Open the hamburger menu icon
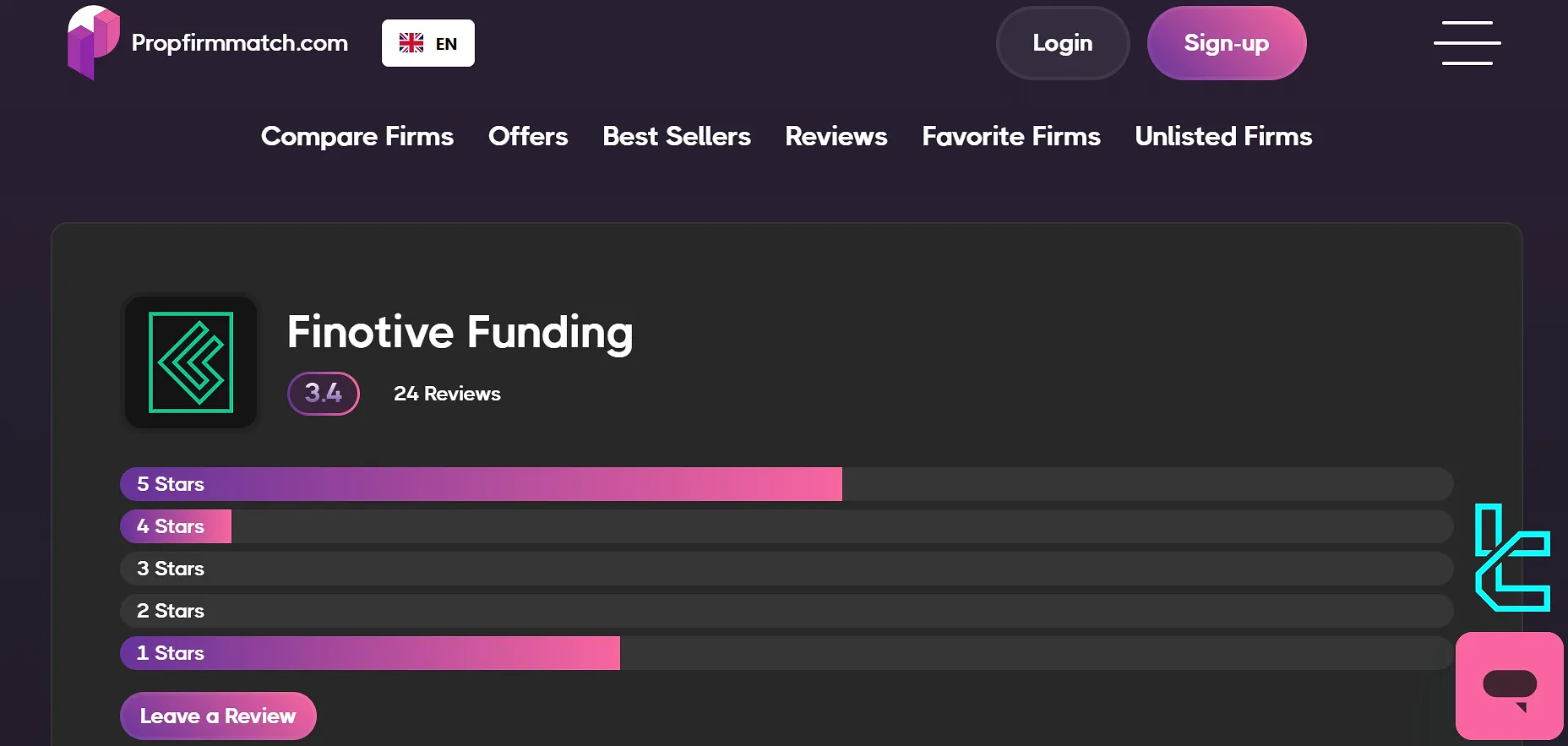The height and width of the screenshot is (746, 1568). point(1467,43)
